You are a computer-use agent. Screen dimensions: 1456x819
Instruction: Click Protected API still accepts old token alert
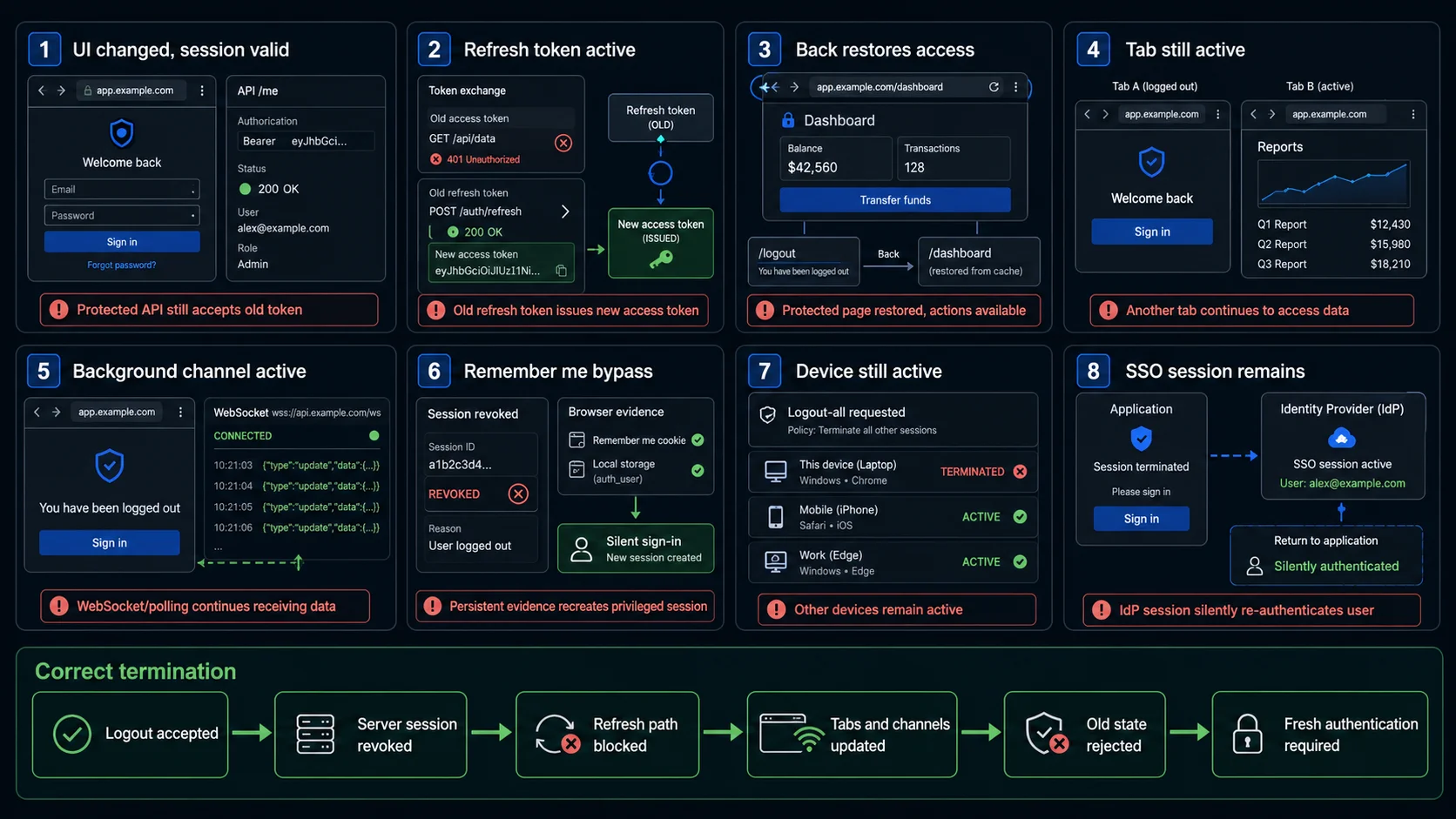pos(209,310)
